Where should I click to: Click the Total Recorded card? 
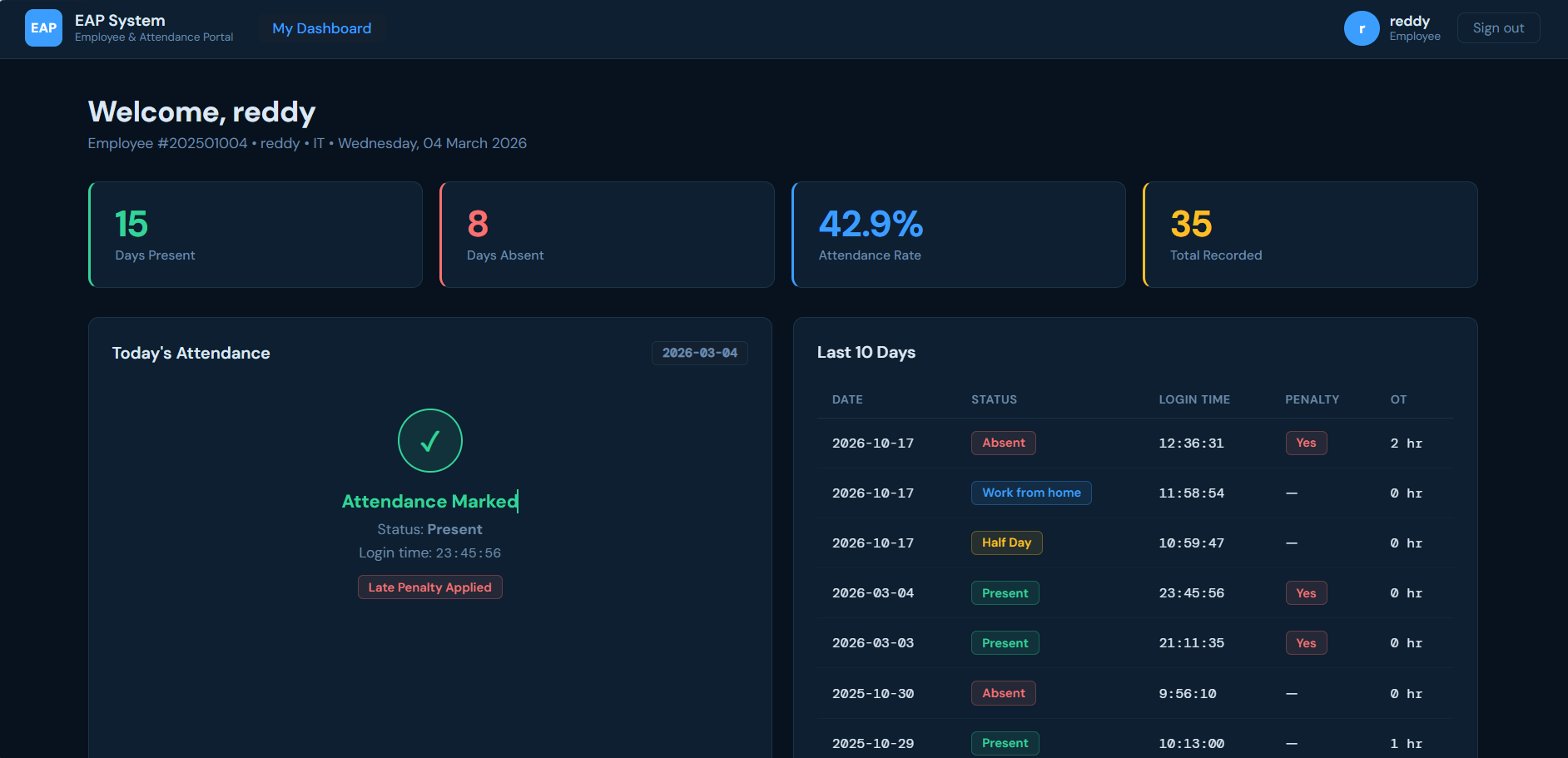tap(1310, 235)
